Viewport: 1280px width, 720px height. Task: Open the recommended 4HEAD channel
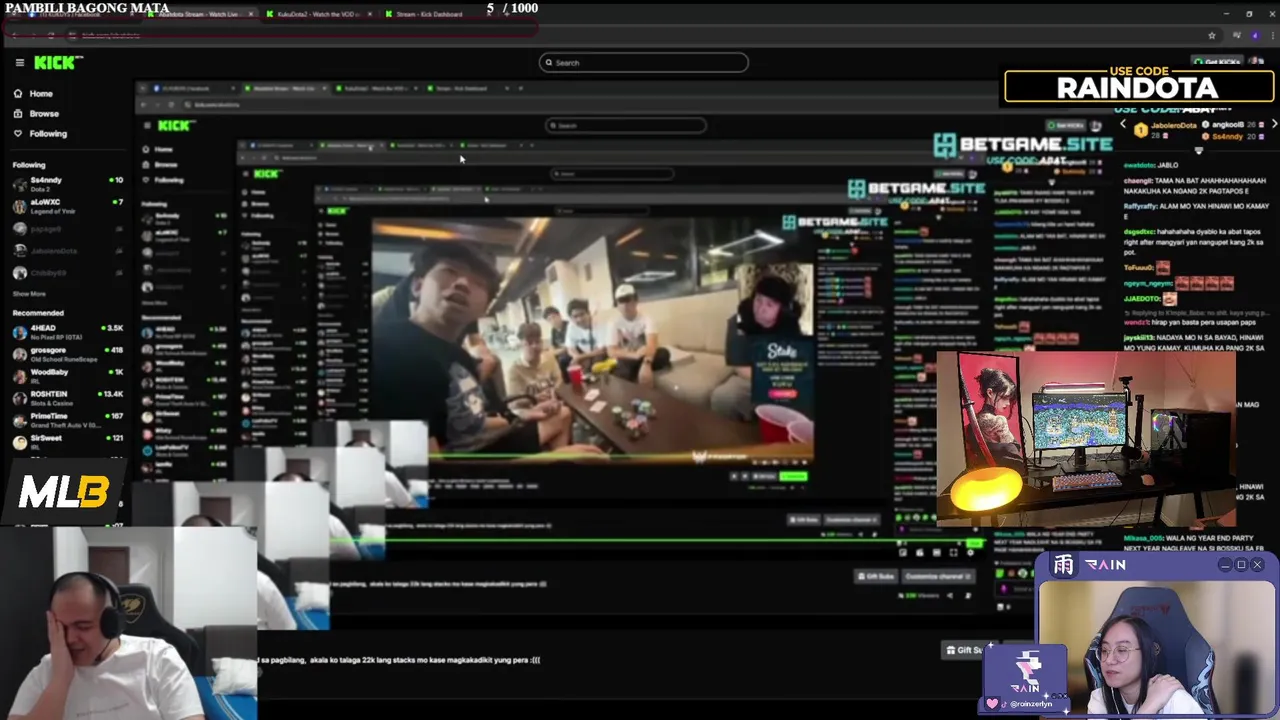(67, 330)
